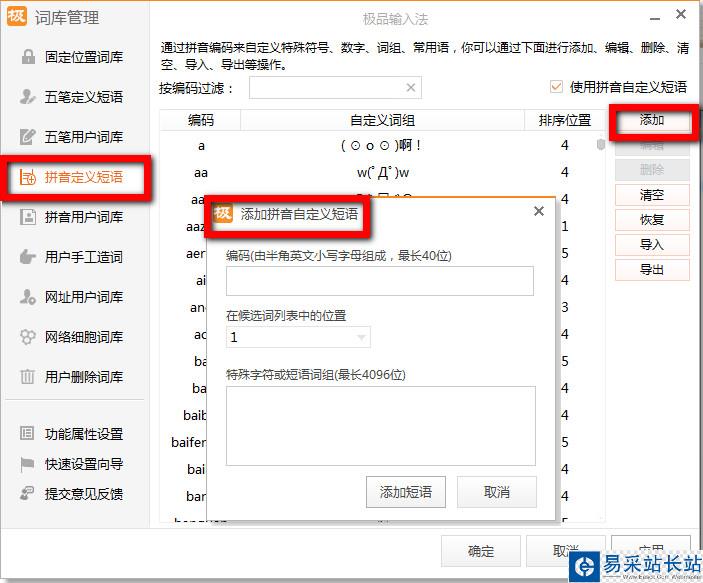
Task: Close the 添加拼音自定义短语 dialog
Action: (539, 211)
